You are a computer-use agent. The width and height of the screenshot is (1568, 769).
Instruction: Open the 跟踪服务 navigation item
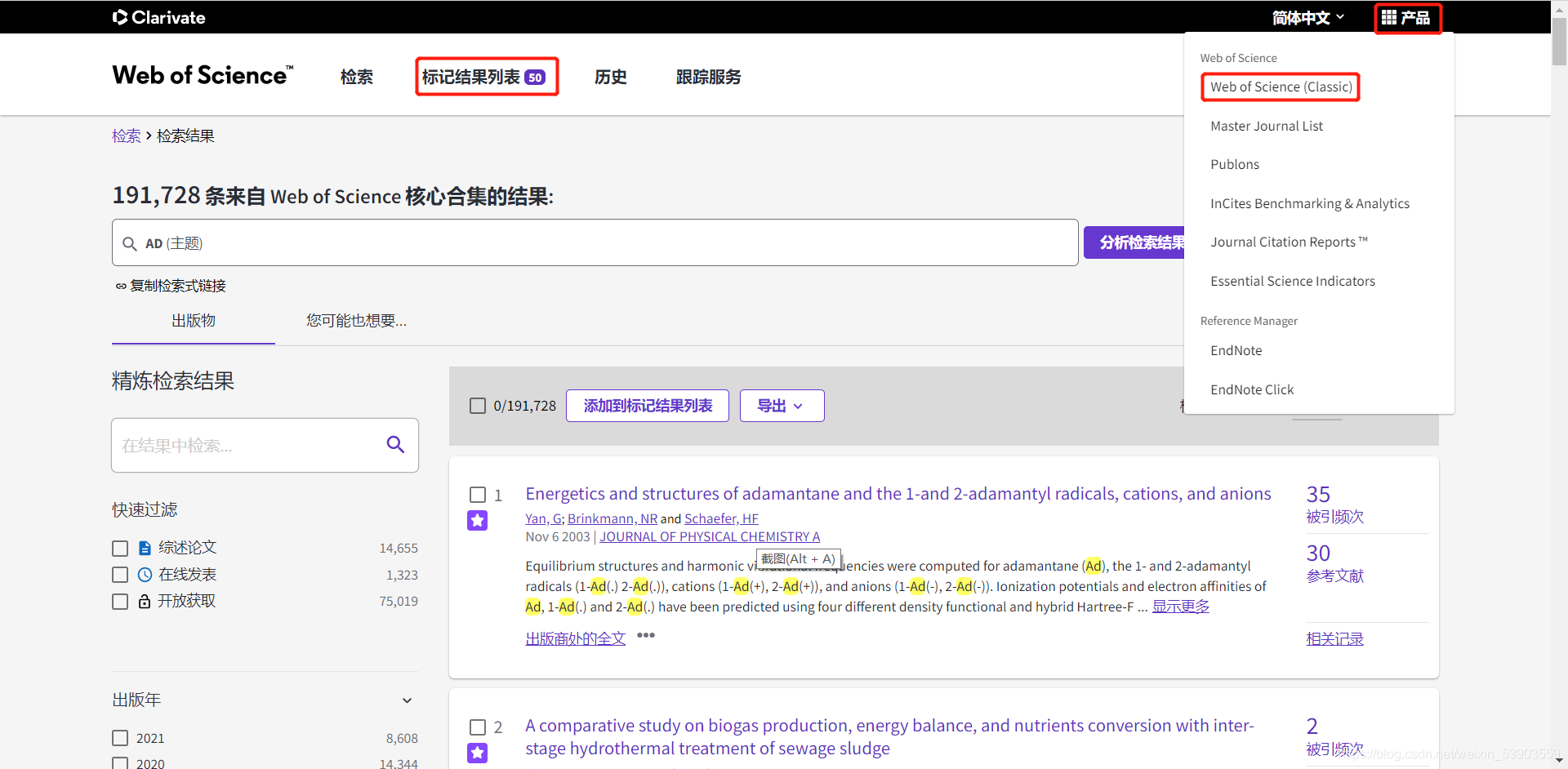(709, 77)
